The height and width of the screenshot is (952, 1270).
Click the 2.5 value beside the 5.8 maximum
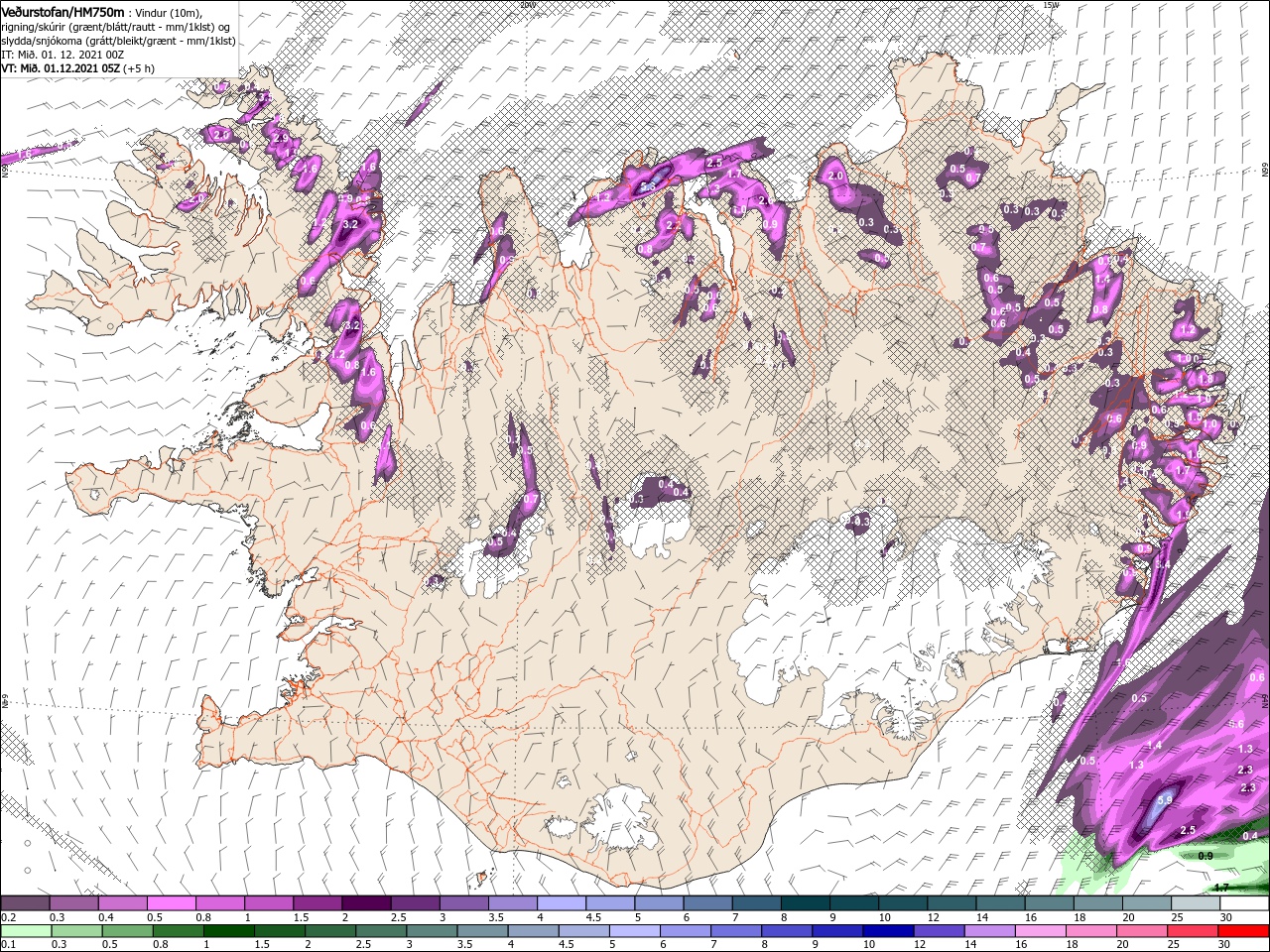pyautogui.click(x=1188, y=830)
